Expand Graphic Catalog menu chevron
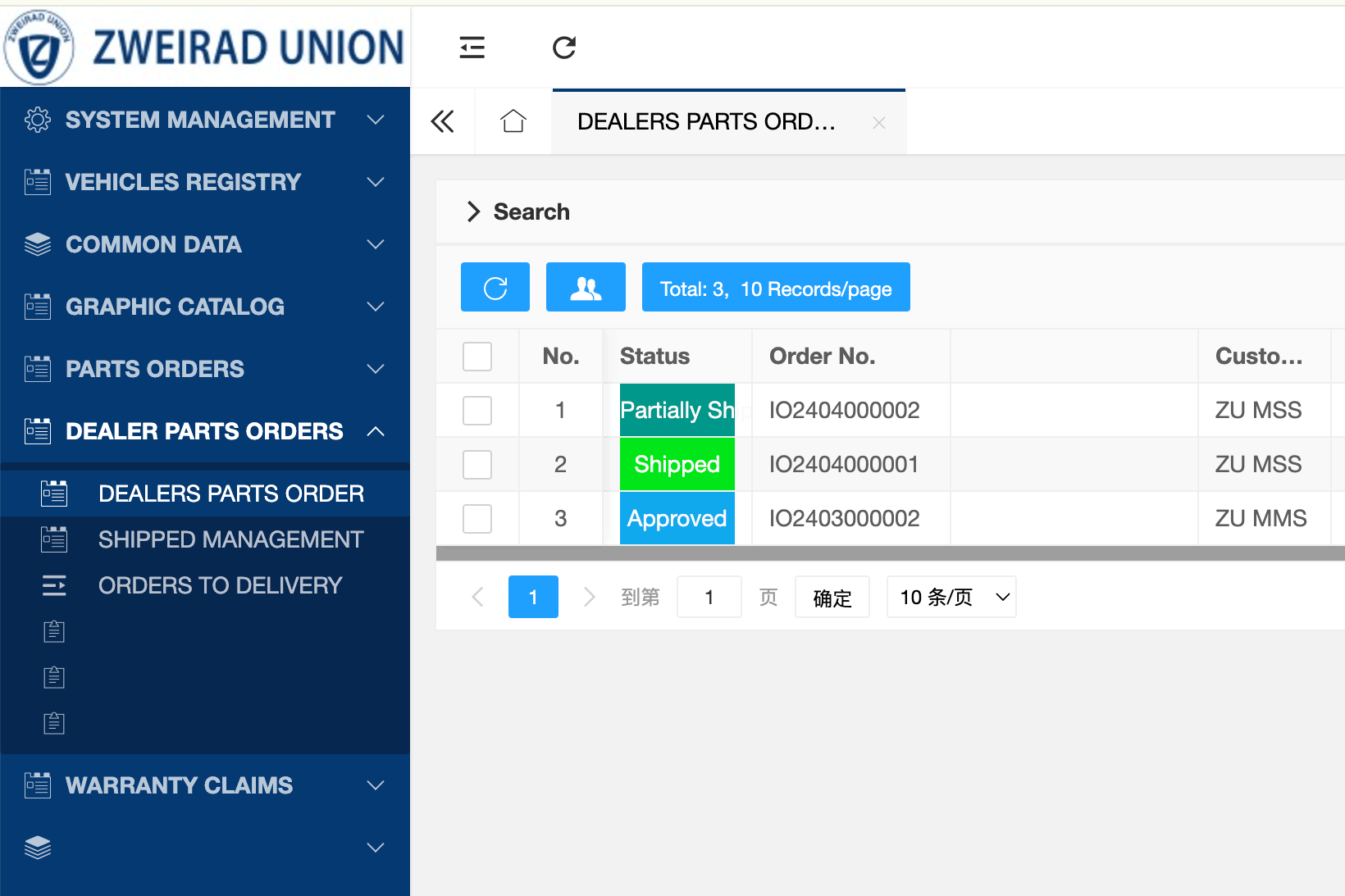Screen dimensions: 1345x896 point(376,307)
